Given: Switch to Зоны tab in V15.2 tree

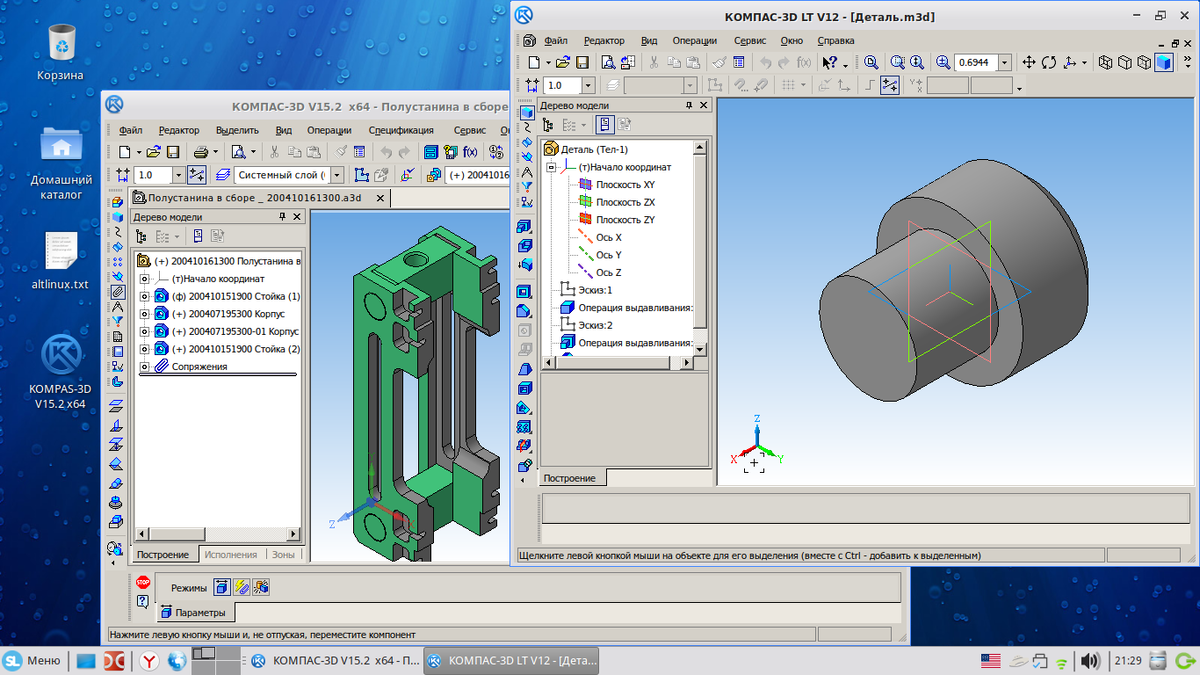Looking at the screenshot, I should 284,554.
